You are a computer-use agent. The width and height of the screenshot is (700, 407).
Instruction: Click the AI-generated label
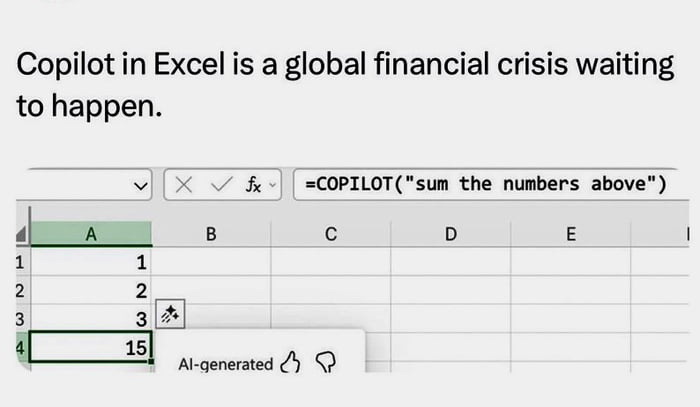225,364
